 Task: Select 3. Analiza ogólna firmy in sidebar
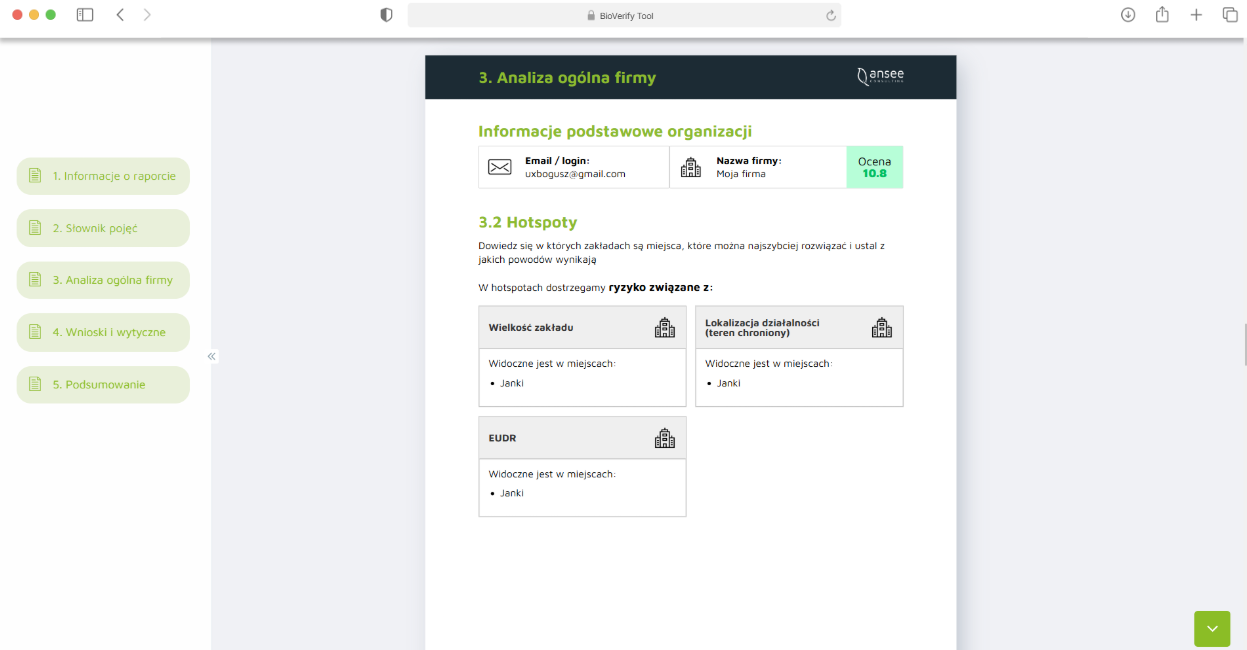coord(103,280)
